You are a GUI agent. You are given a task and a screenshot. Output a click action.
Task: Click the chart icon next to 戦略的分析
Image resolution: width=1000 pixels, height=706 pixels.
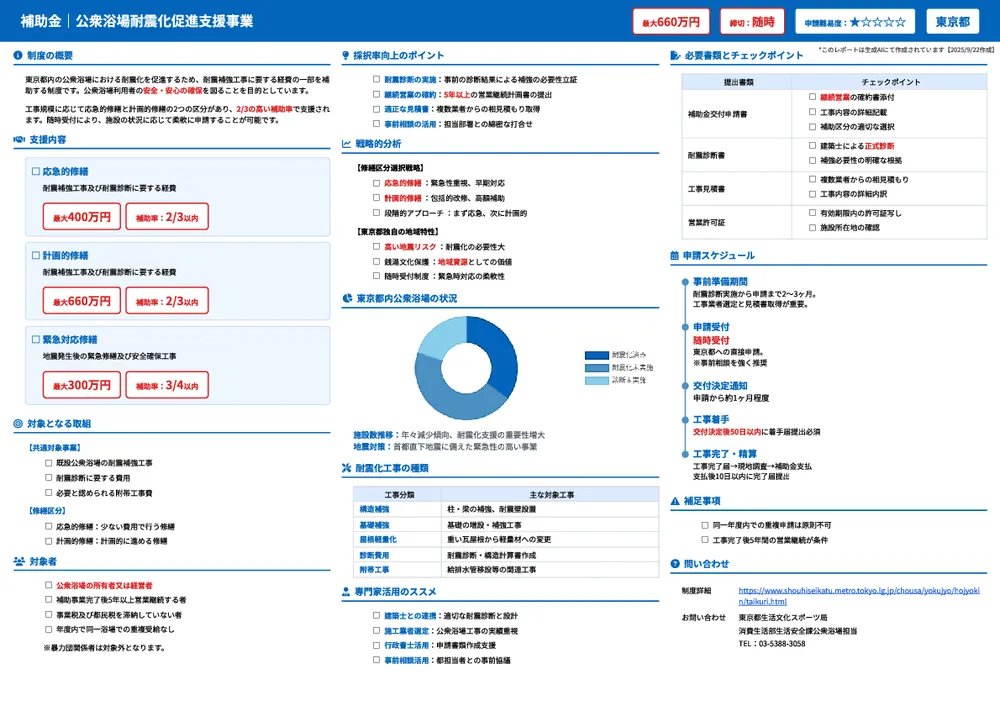click(x=345, y=144)
